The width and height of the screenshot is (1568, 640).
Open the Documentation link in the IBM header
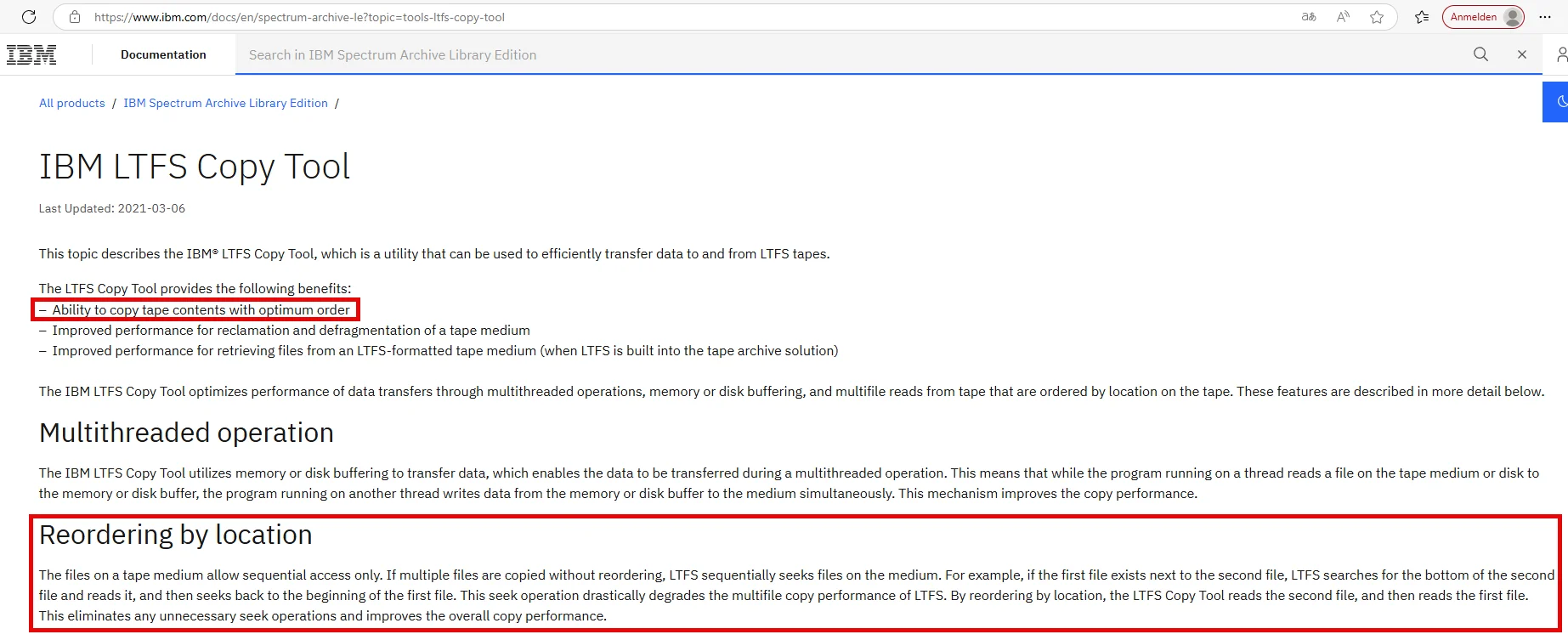(163, 54)
